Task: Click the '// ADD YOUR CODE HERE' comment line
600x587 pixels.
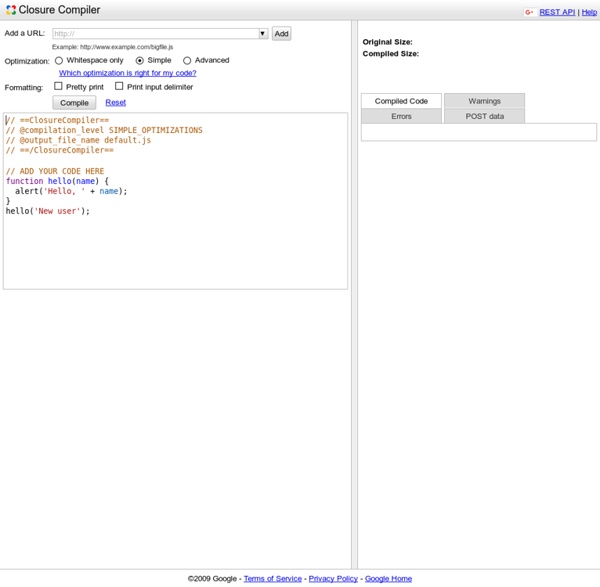Action: click(55, 171)
